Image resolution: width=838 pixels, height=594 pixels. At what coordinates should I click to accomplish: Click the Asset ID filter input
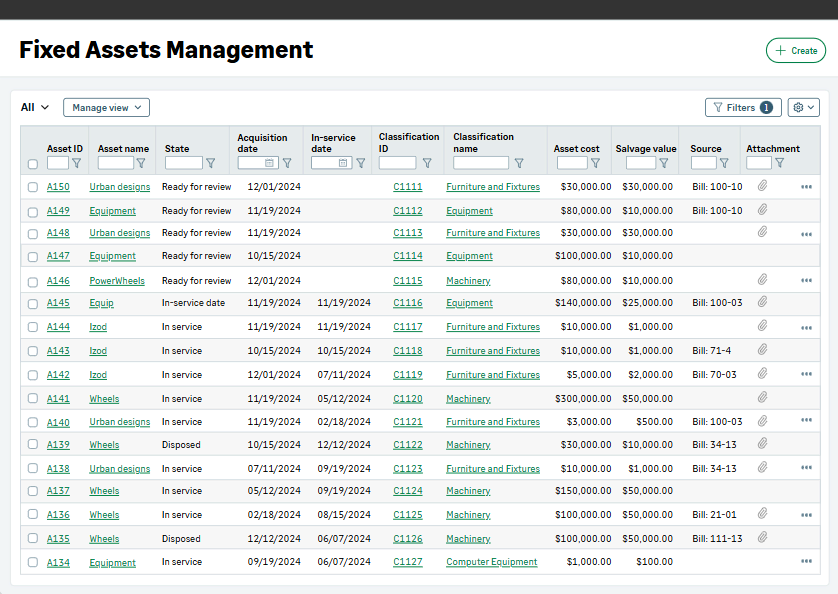click(x=58, y=163)
